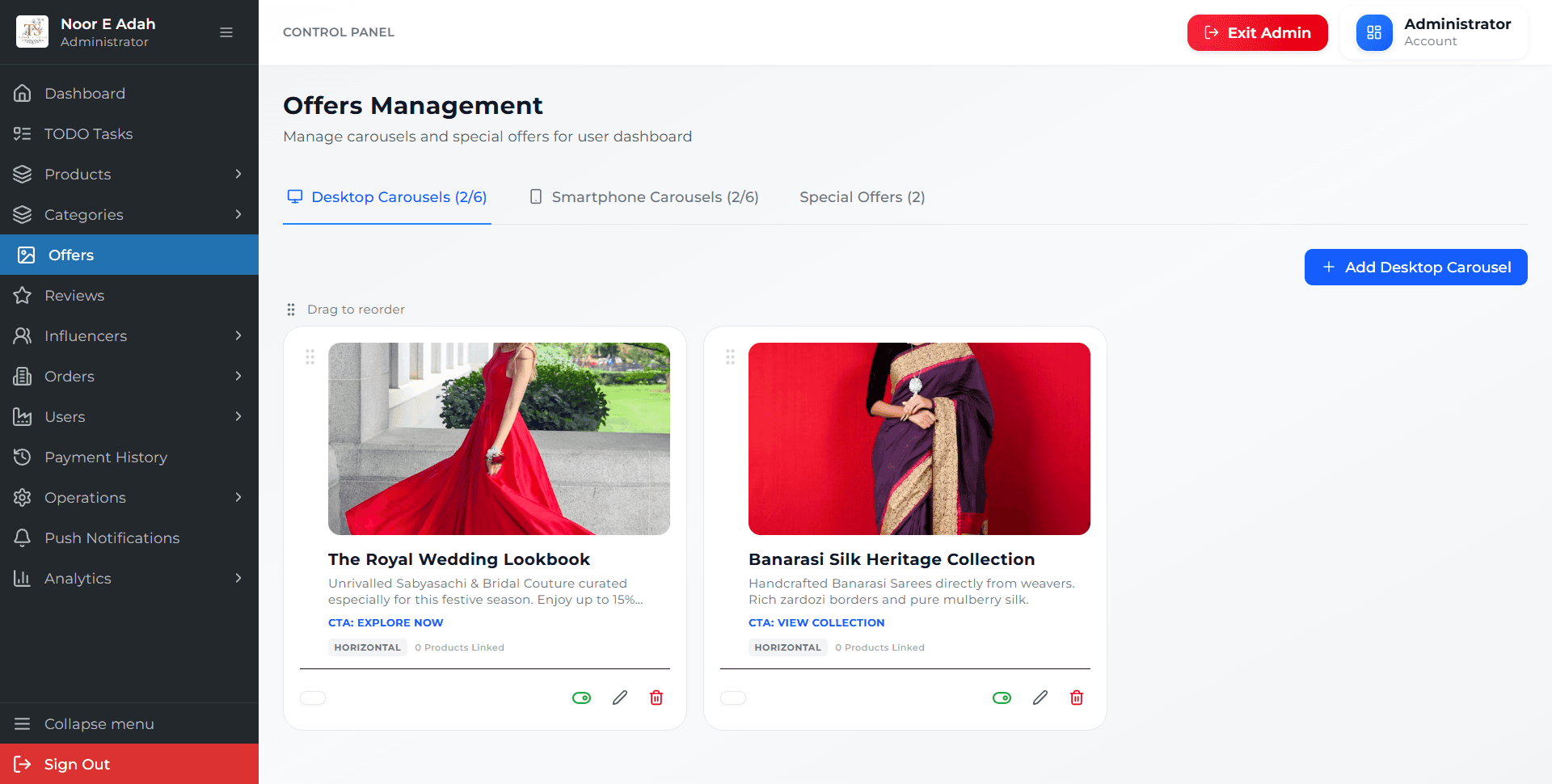Expand the Operations submenu chevron
Viewport: 1552px width, 784px height.
coord(238,497)
